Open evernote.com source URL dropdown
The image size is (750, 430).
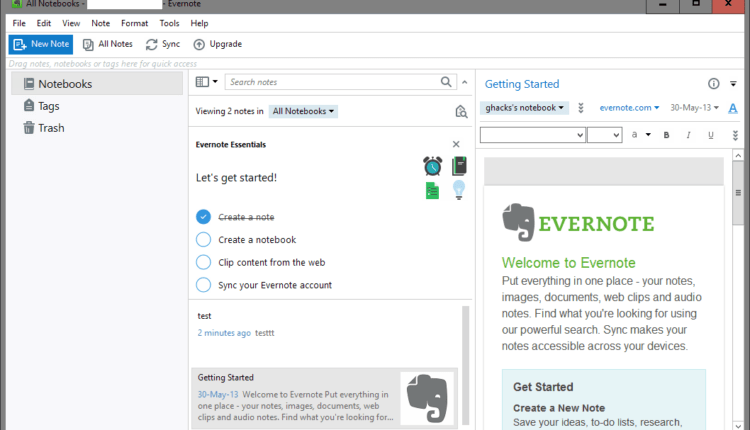click(x=629, y=108)
